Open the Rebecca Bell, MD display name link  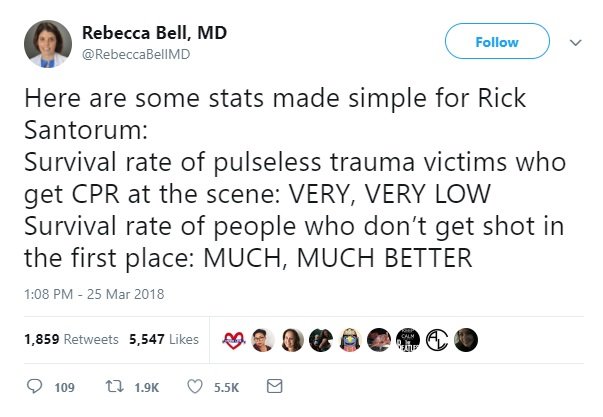[153, 33]
